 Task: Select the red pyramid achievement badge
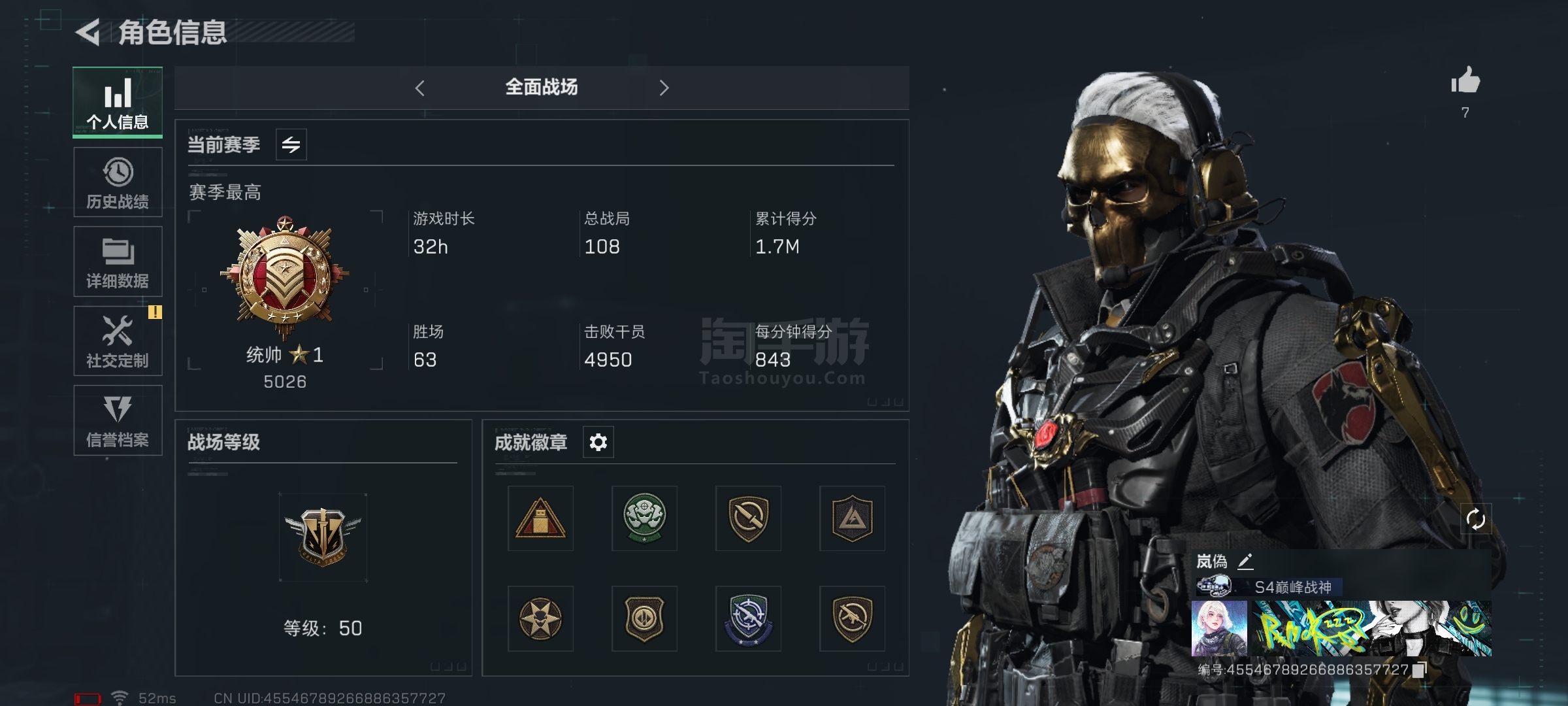point(540,518)
